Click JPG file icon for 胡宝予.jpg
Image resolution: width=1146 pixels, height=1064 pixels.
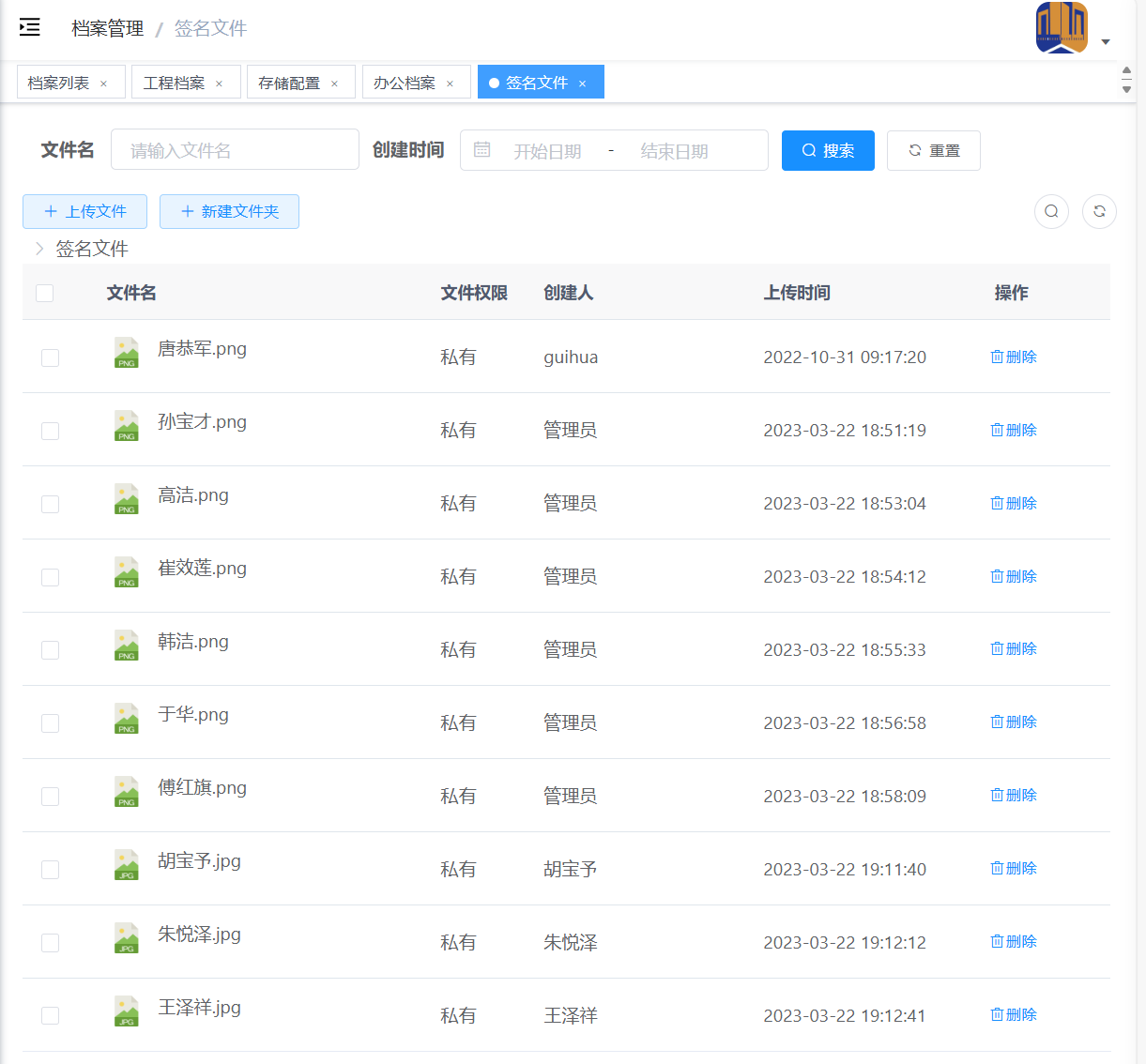pyautogui.click(x=127, y=865)
